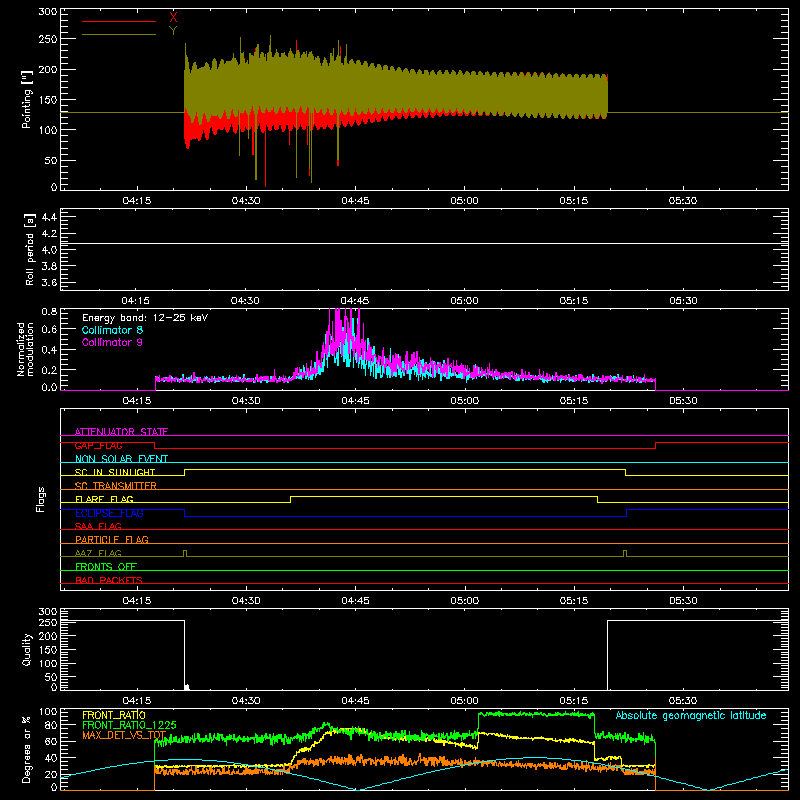Image resolution: width=800 pixels, height=800 pixels.
Task: Click the flag label between PARTICLE_FLAG and FRONTS_OFF
Action: tap(98, 553)
